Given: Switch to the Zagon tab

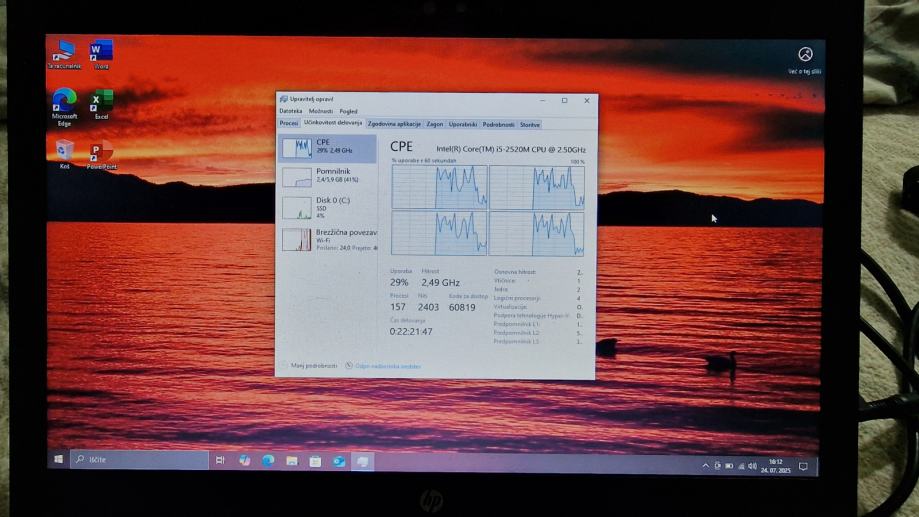Looking at the screenshot, I should click(434, 124).
